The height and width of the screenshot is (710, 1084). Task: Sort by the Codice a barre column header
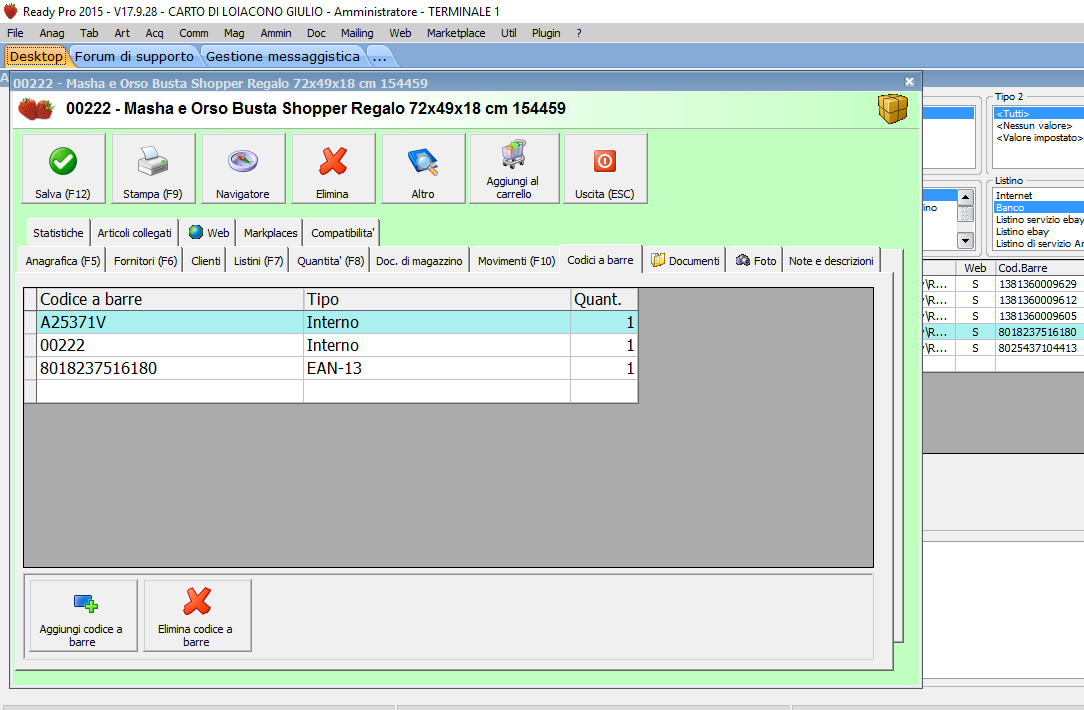pyautogui.click(x=170, y=299)
